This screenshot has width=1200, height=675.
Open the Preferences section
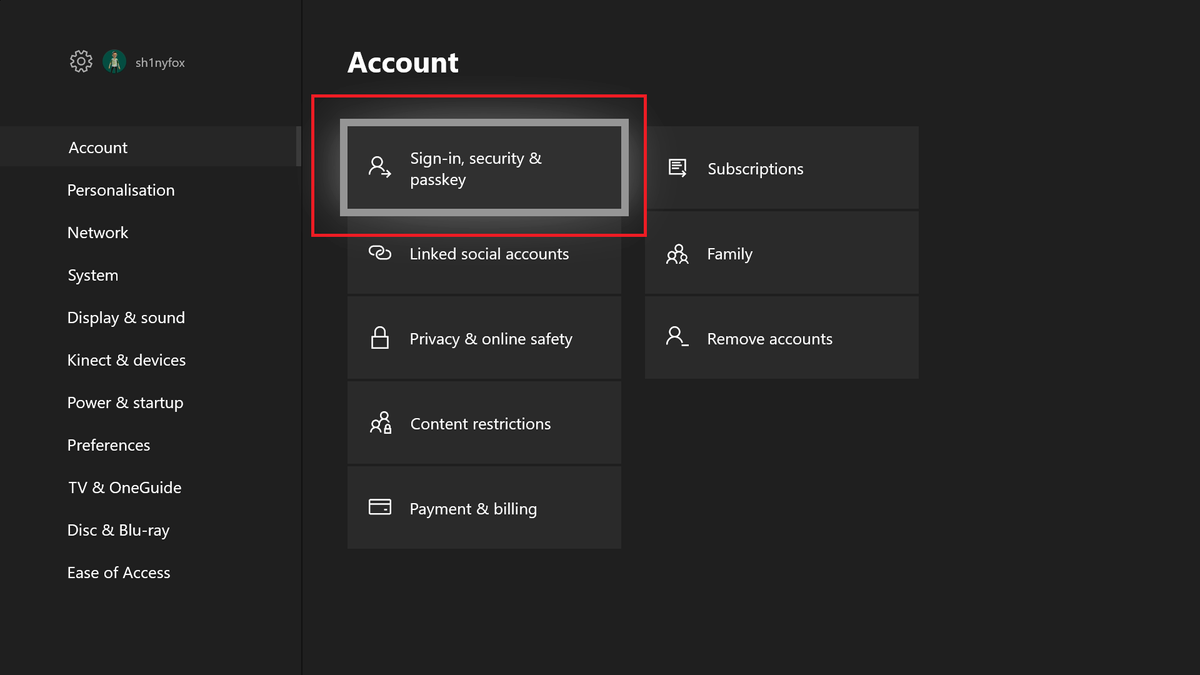pos(108,444)
